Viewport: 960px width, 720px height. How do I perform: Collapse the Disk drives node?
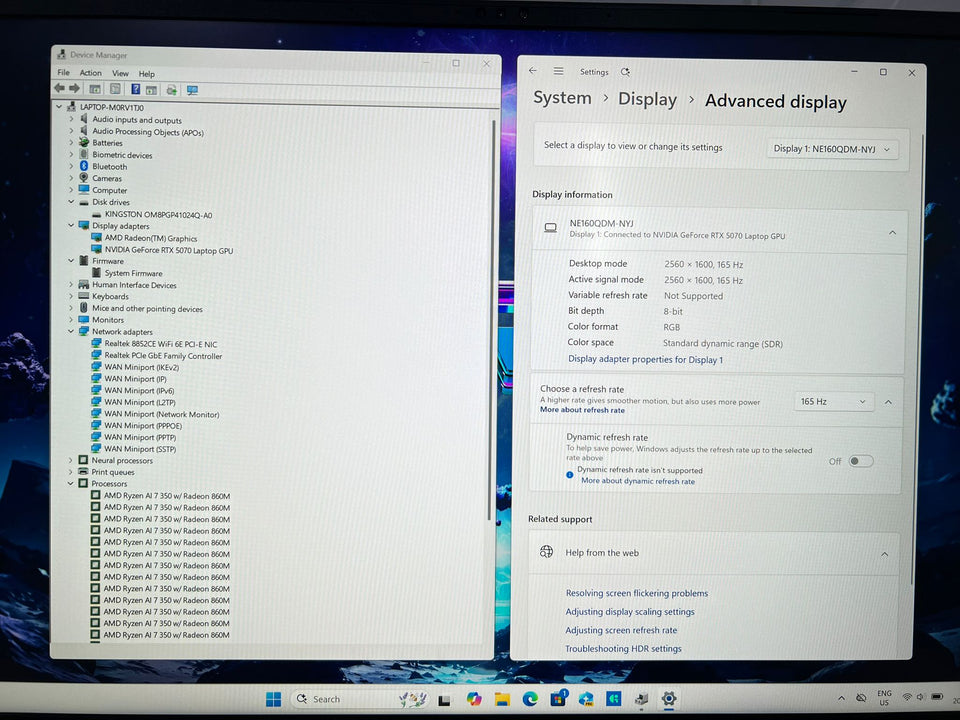tap(71, 201)
